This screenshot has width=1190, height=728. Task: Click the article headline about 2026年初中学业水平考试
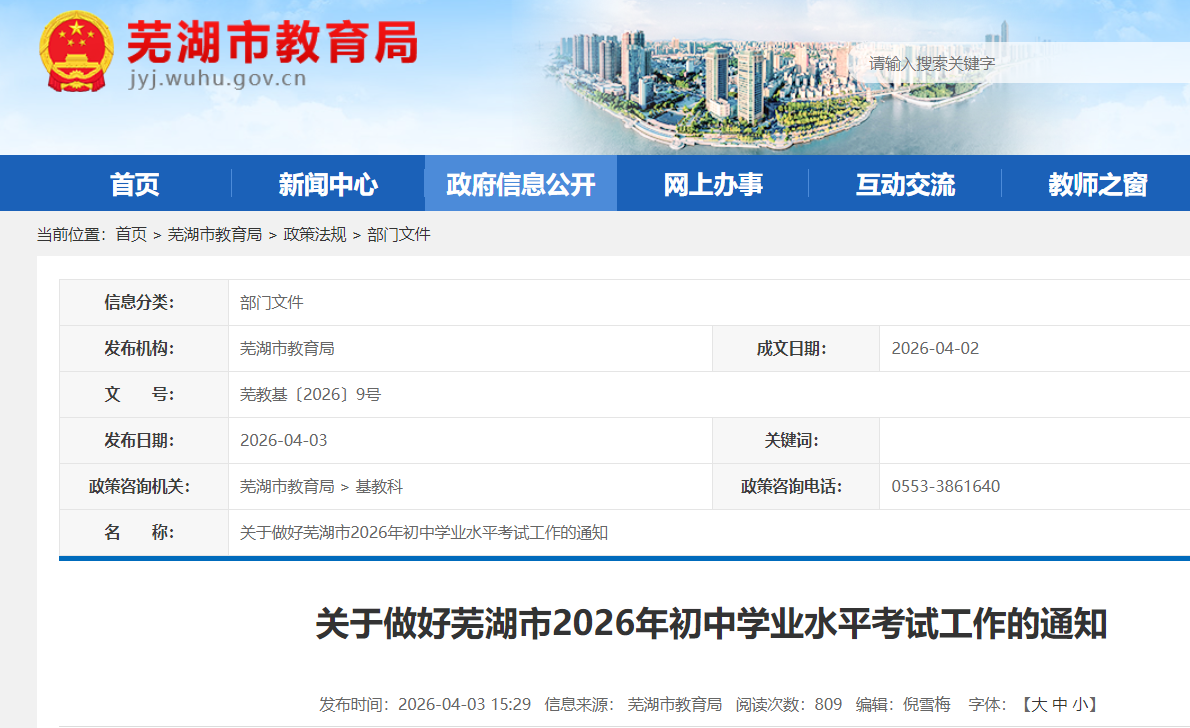[x=711, y=624]
